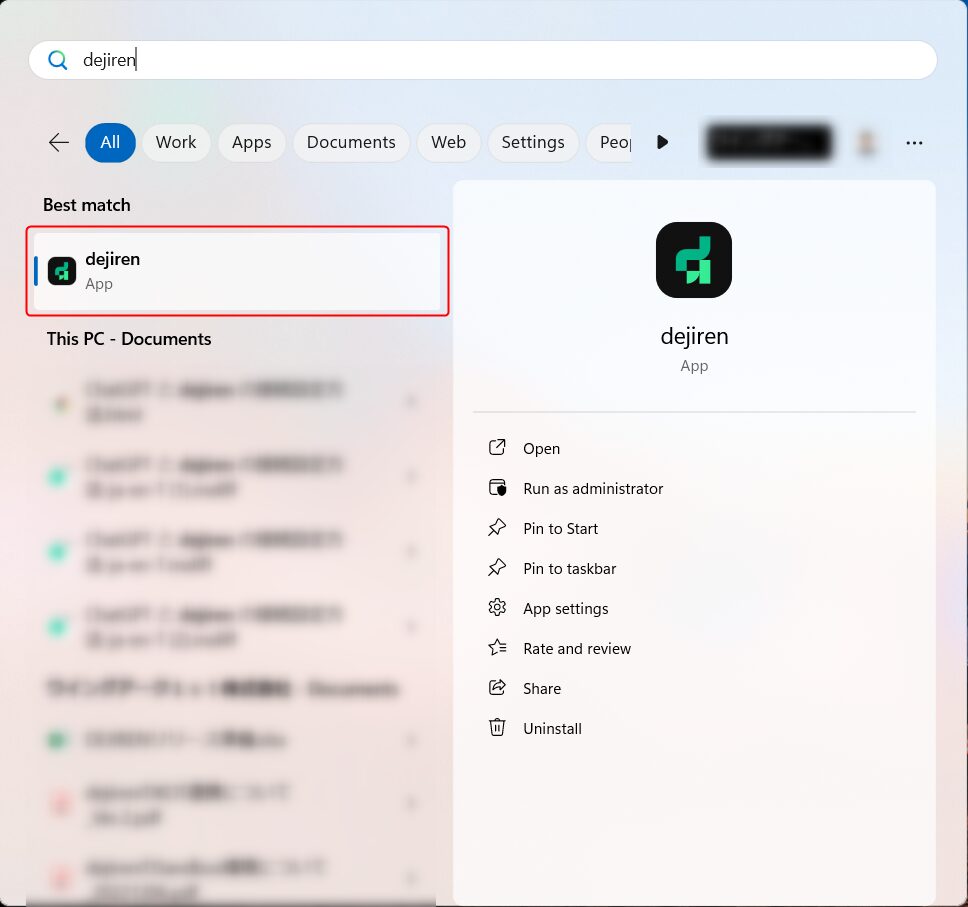Switch to the Work filter tab
Image resolution: width=968 pixels, height=907 pixels.
pos(176,143)
